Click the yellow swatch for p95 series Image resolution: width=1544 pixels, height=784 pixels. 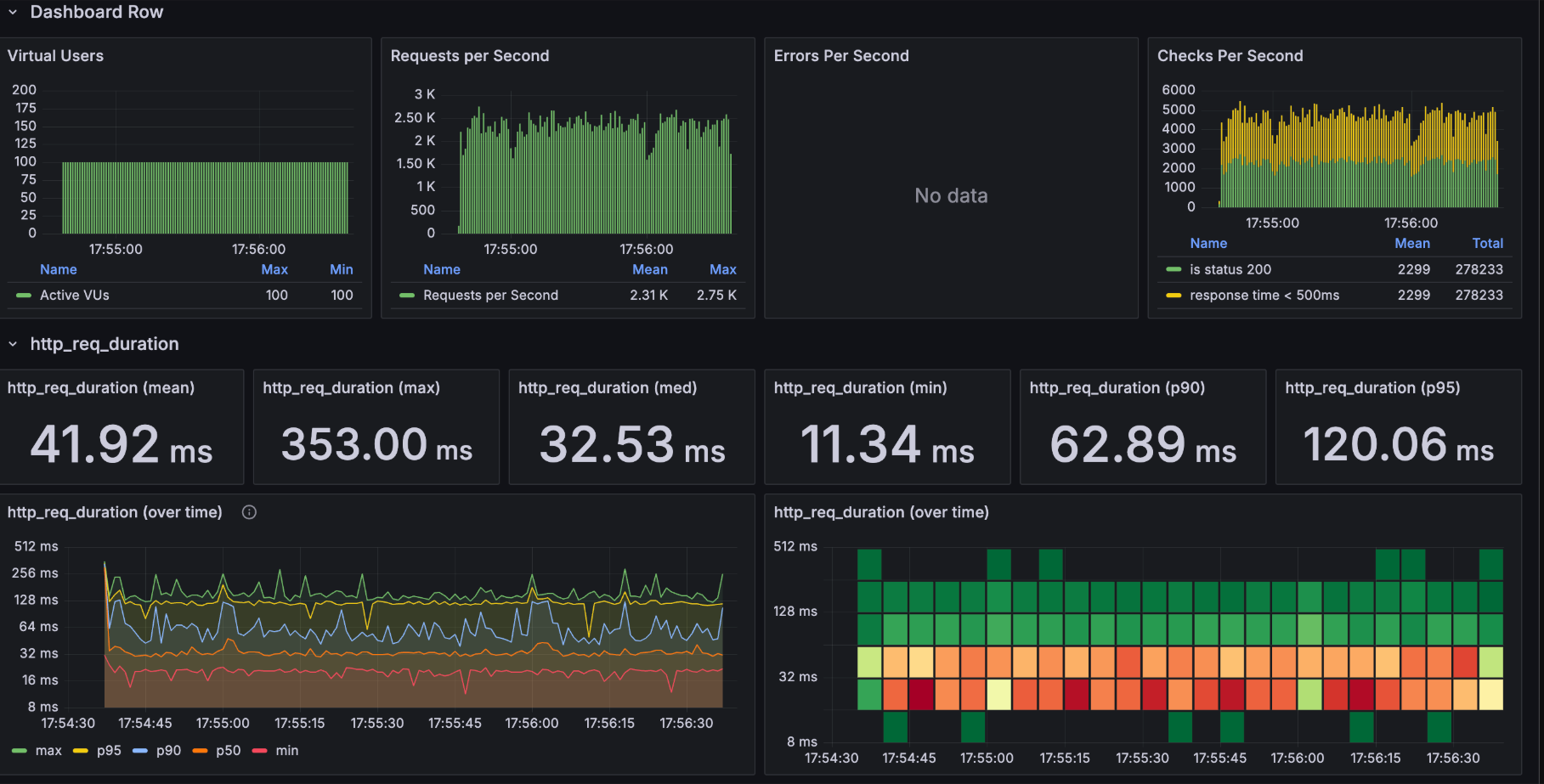tap(81, 751)
